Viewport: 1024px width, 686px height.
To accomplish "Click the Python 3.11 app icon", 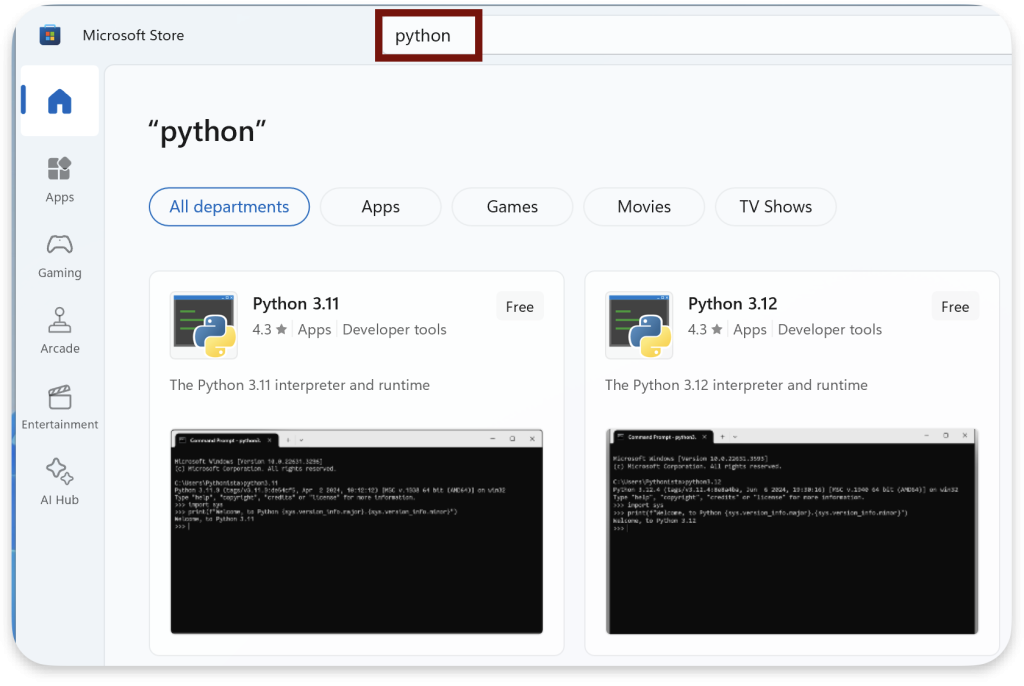I will (204, 325).
